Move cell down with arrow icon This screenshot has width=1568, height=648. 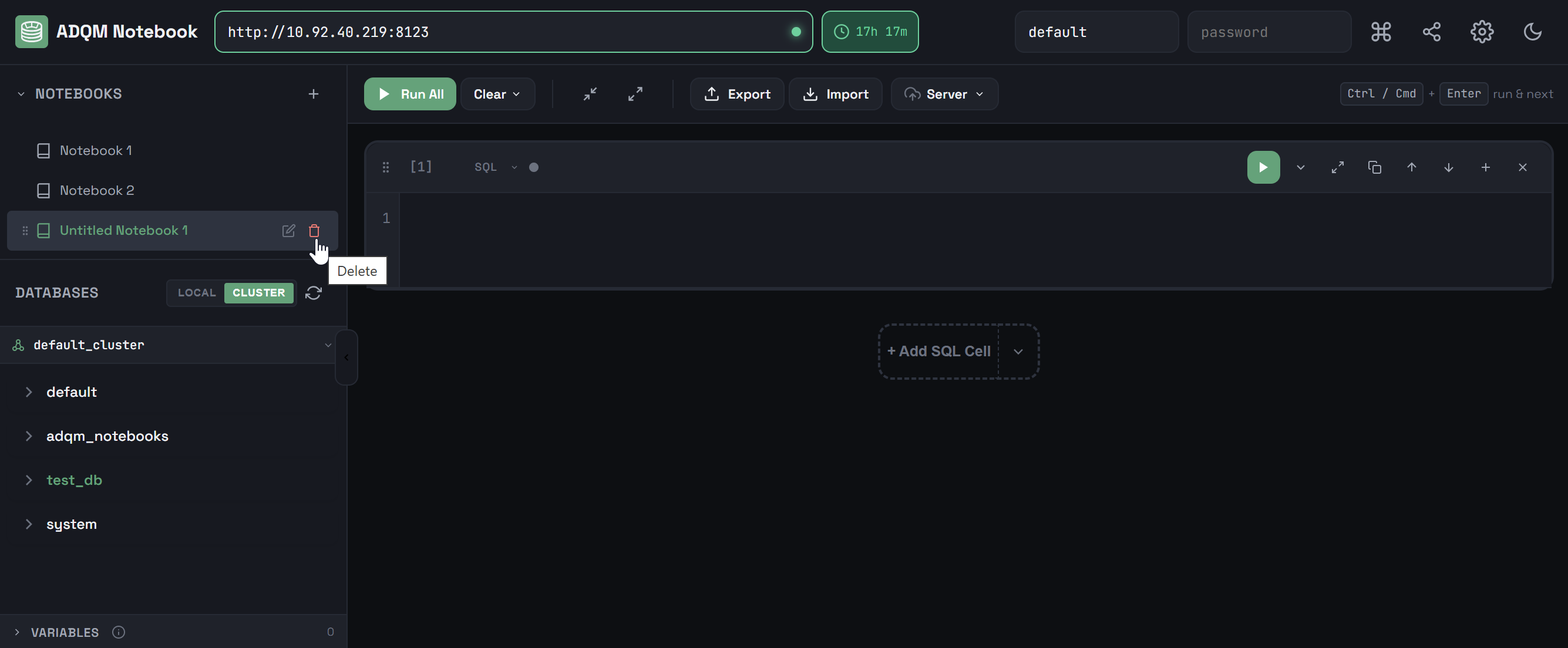[1448, 167]
